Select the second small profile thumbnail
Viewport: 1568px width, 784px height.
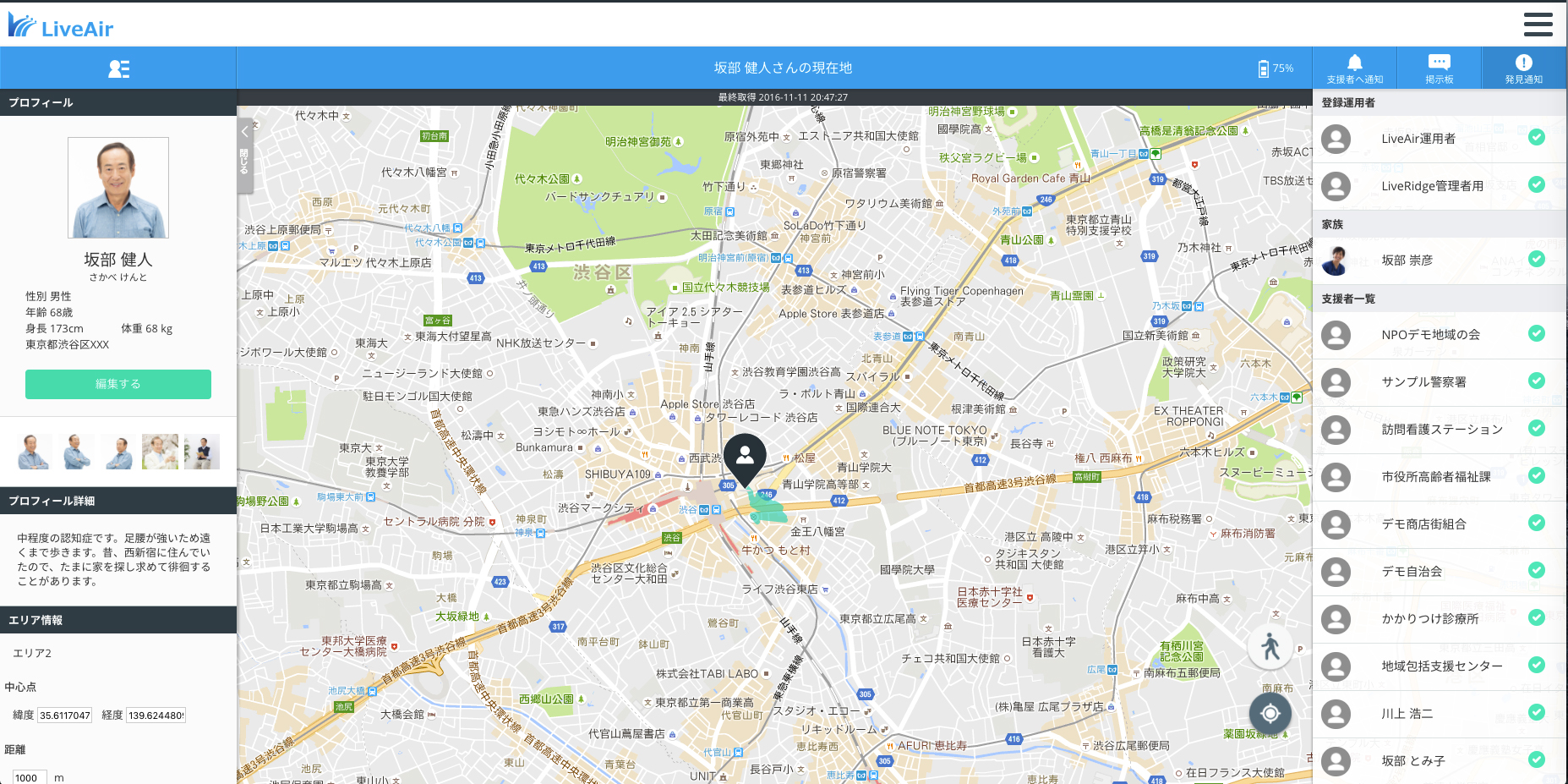point(76,452)
